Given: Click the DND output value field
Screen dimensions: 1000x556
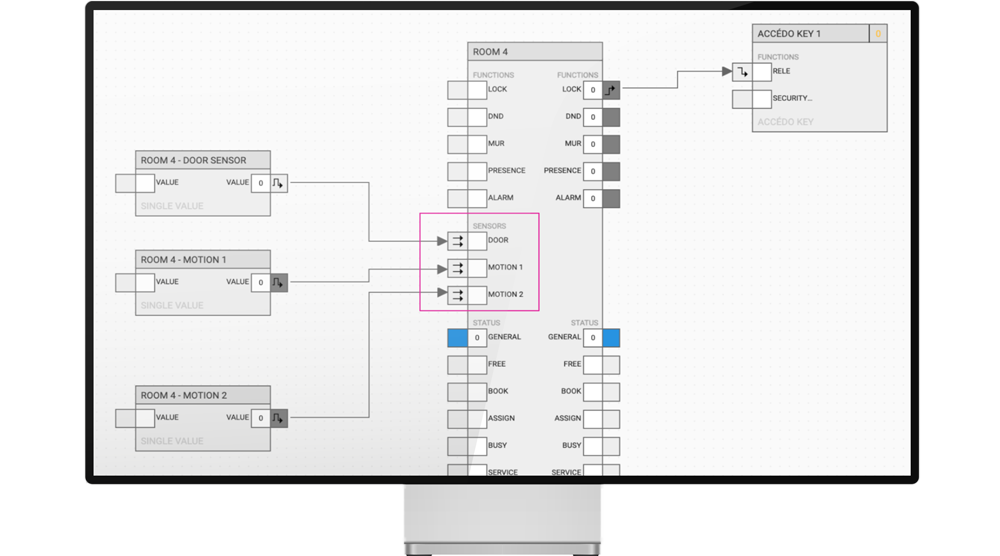Looking at the screenshot, I should click(x=593, y=117).
